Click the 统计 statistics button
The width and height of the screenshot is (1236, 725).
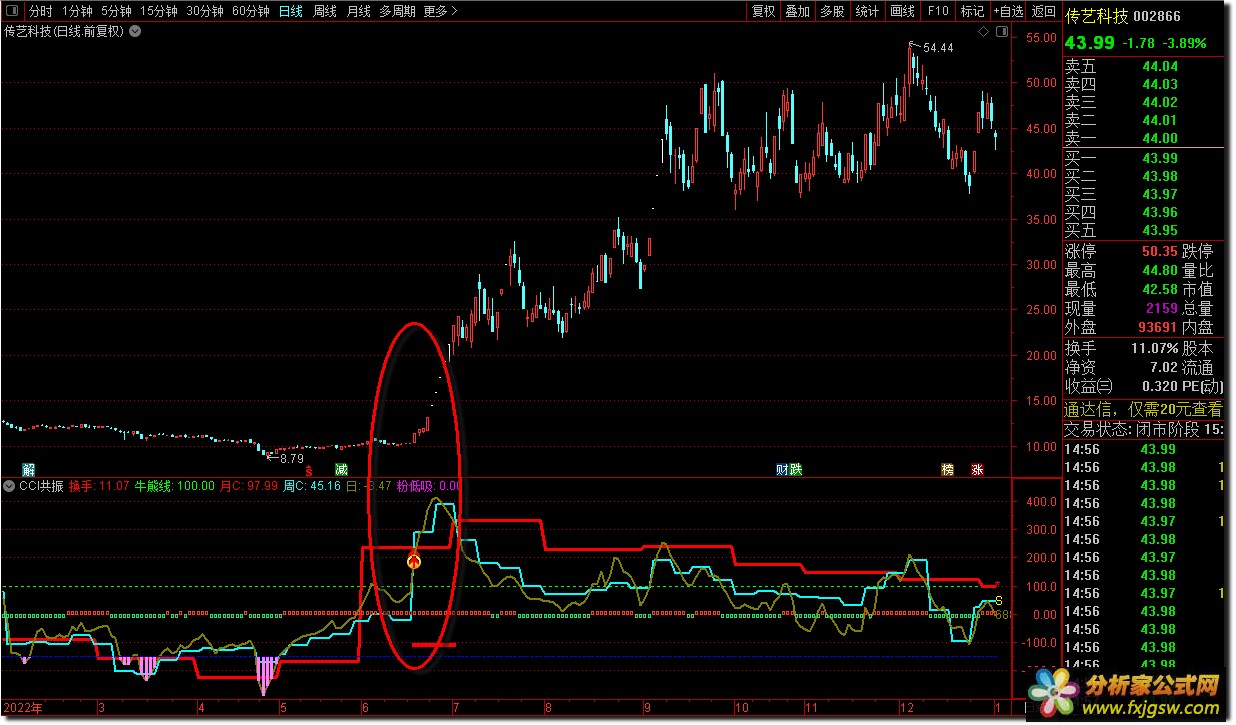pyautogui.click(x=868, y=11)
